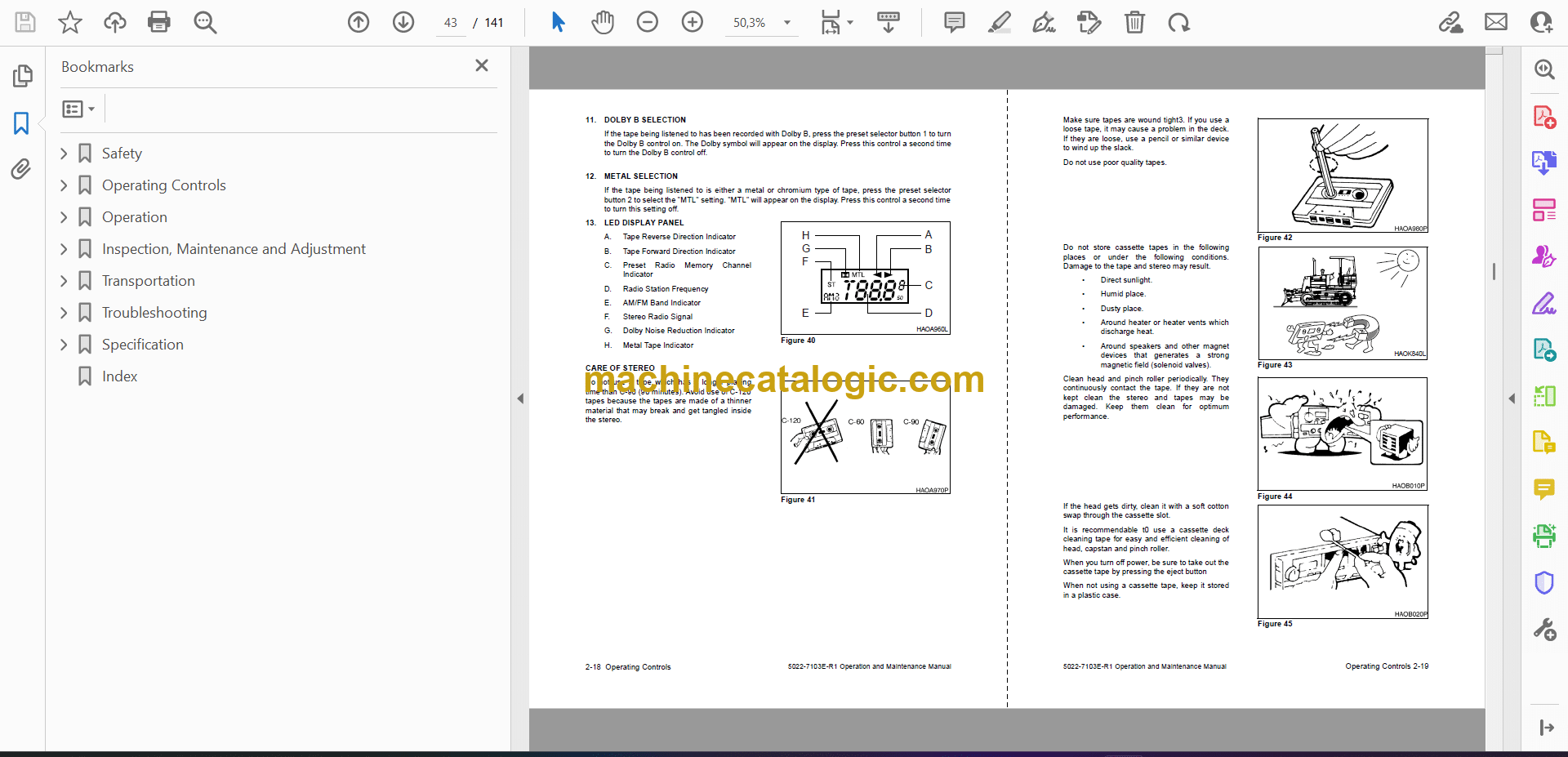Click the Delete trash icon
1568x757 pixels.
click(1134, 22)
